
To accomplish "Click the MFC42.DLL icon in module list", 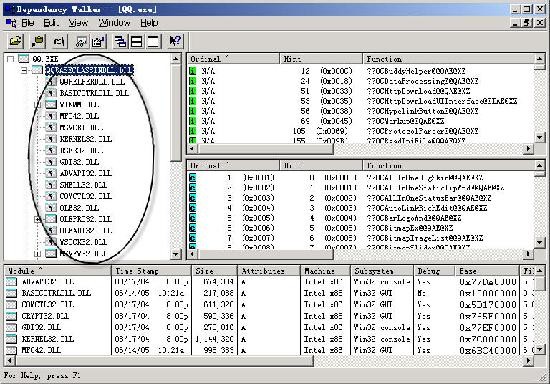I will pyautogui.click(x=11, y=350).
